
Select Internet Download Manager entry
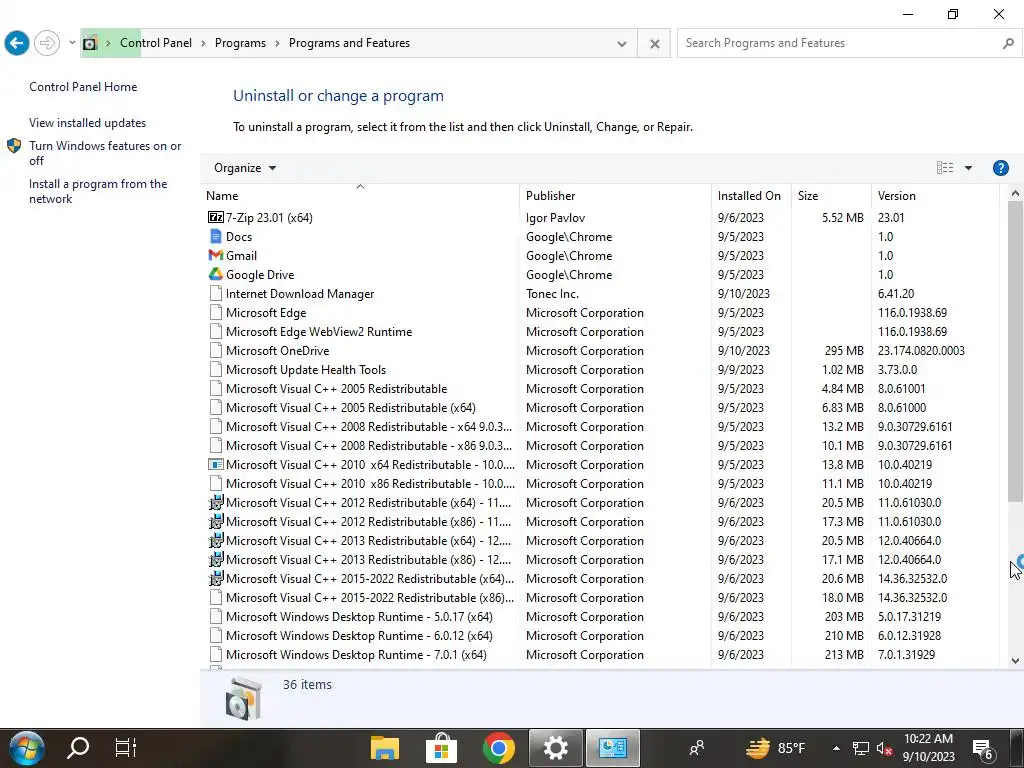(300, 294)
